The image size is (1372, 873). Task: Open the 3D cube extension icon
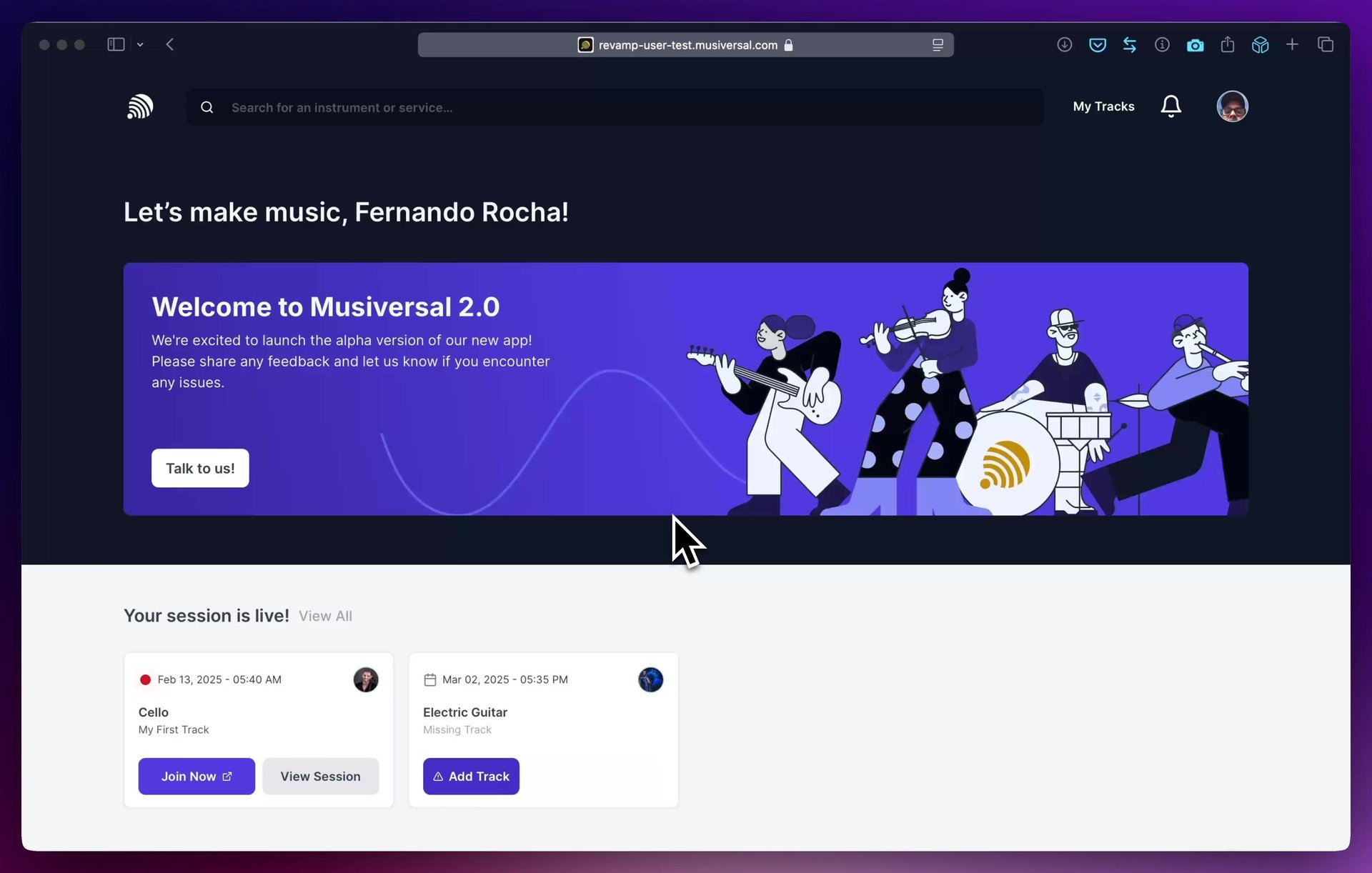1260,45
